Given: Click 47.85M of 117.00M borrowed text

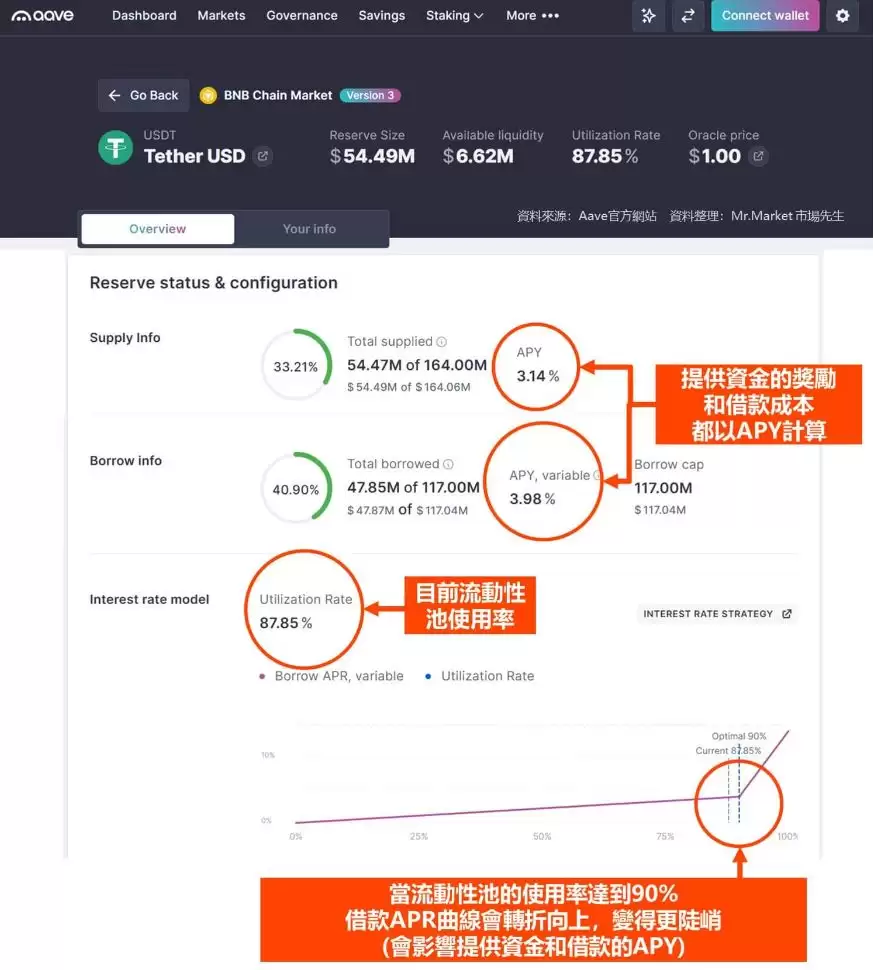Looking at the screenshot, I should (413, 487).
